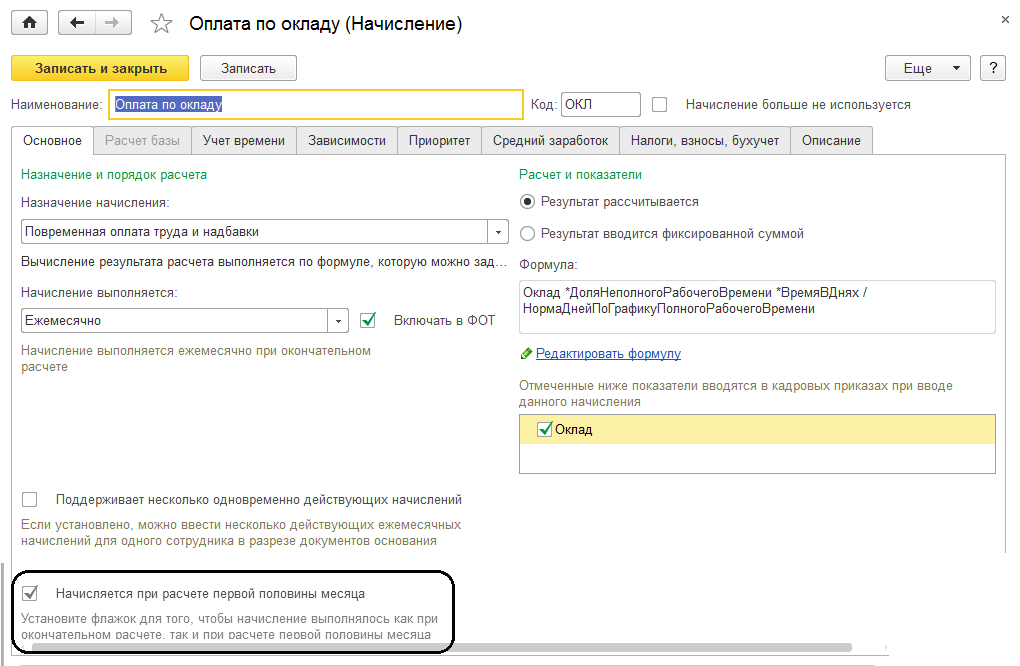Click the pencil icon next to Редактировать формулу
The height and width of the screenshot is (666, 1020).
(526, 354)
